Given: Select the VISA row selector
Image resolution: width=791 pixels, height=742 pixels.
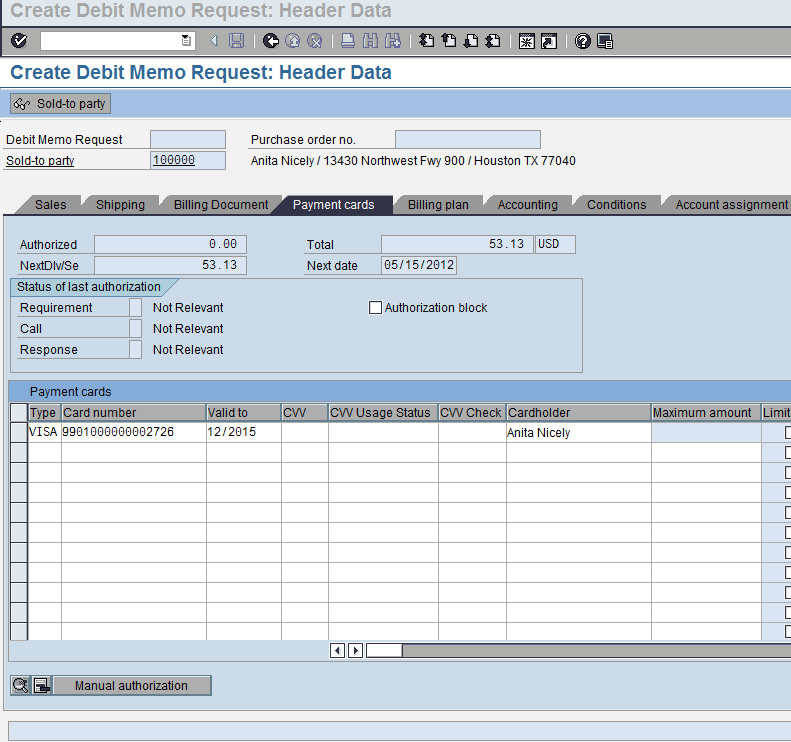Looking at the screenshot, I should click(19, 432).
